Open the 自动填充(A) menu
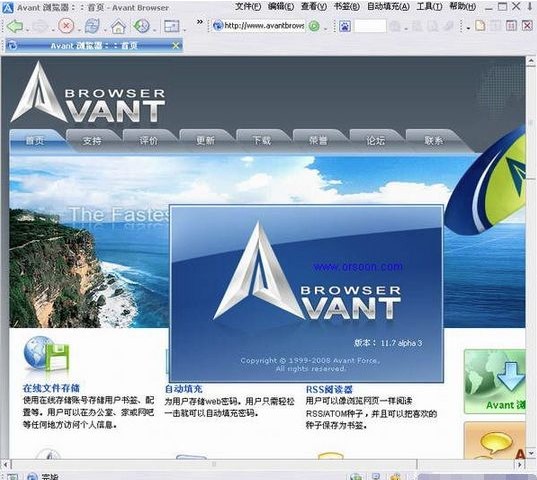The image size is (537, 480). [388, 7]
